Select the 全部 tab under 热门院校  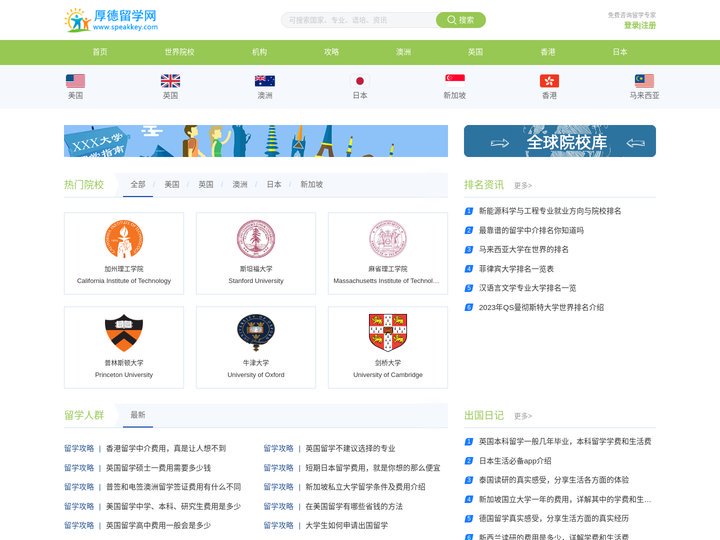(138, 185)
